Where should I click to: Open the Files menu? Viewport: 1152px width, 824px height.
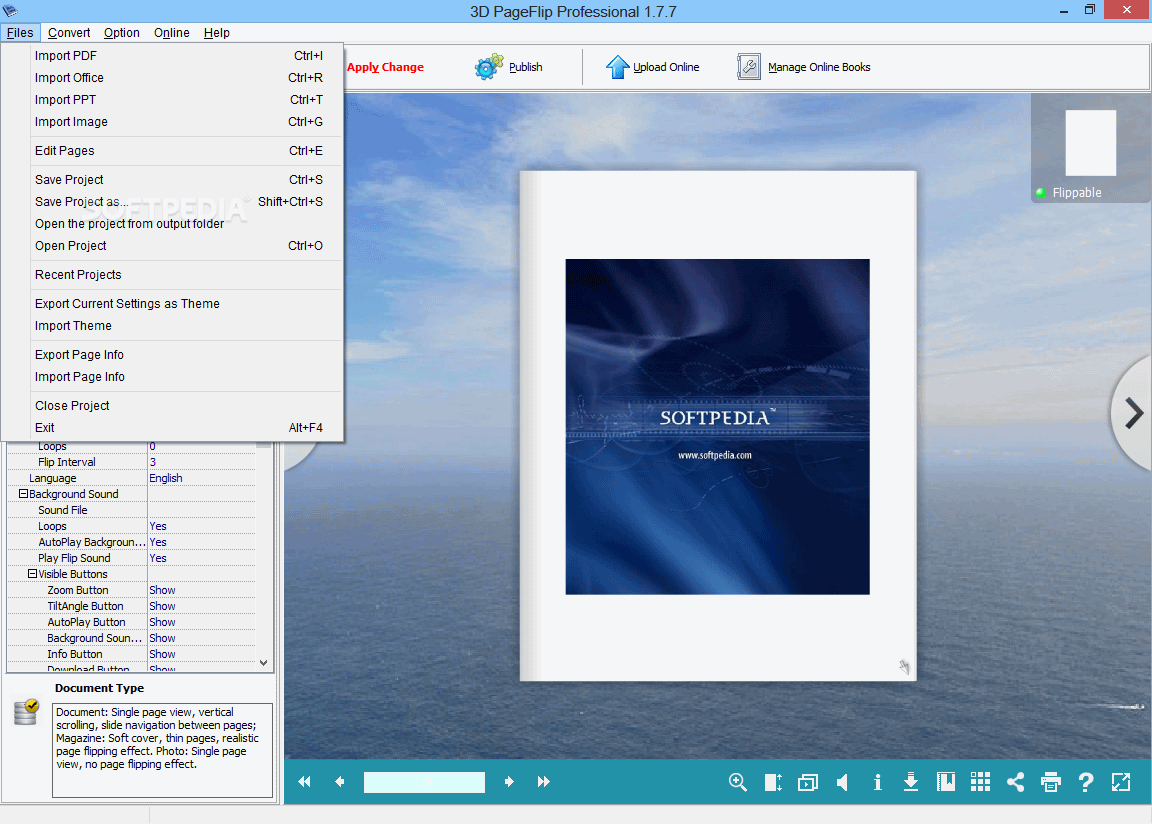(x=20, y=33)
